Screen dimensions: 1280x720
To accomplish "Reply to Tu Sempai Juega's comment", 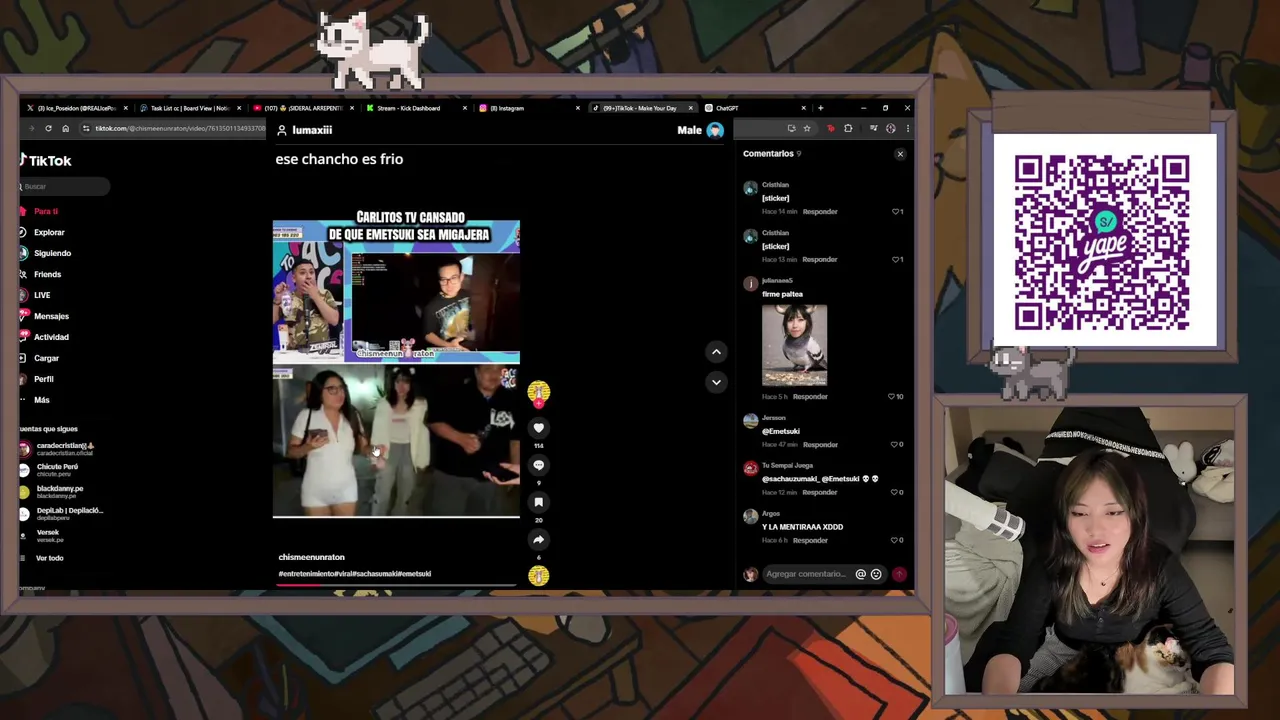I will pos(820,493).
